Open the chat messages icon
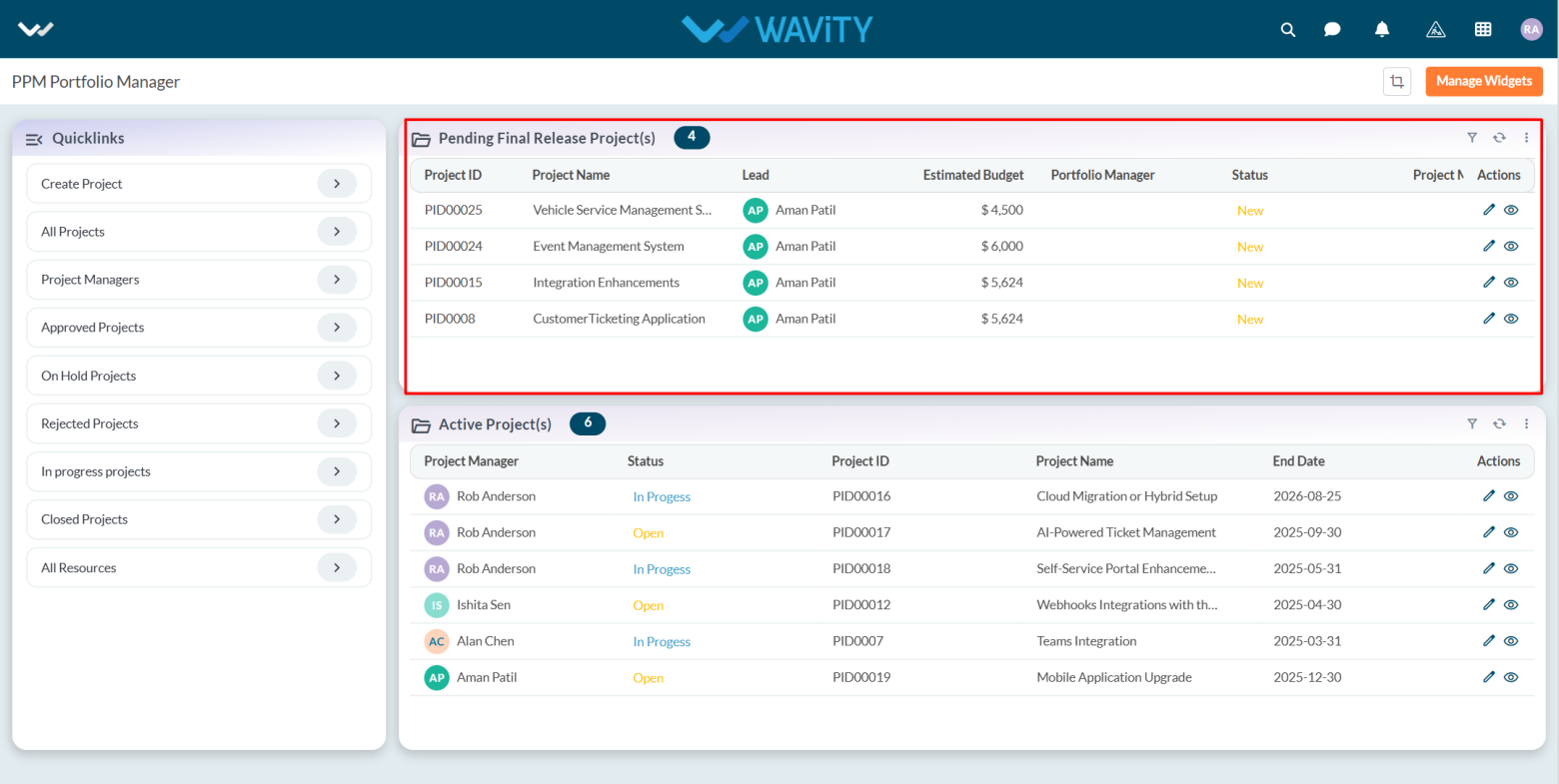1559x784 pixels. (x=1332, y=29)
